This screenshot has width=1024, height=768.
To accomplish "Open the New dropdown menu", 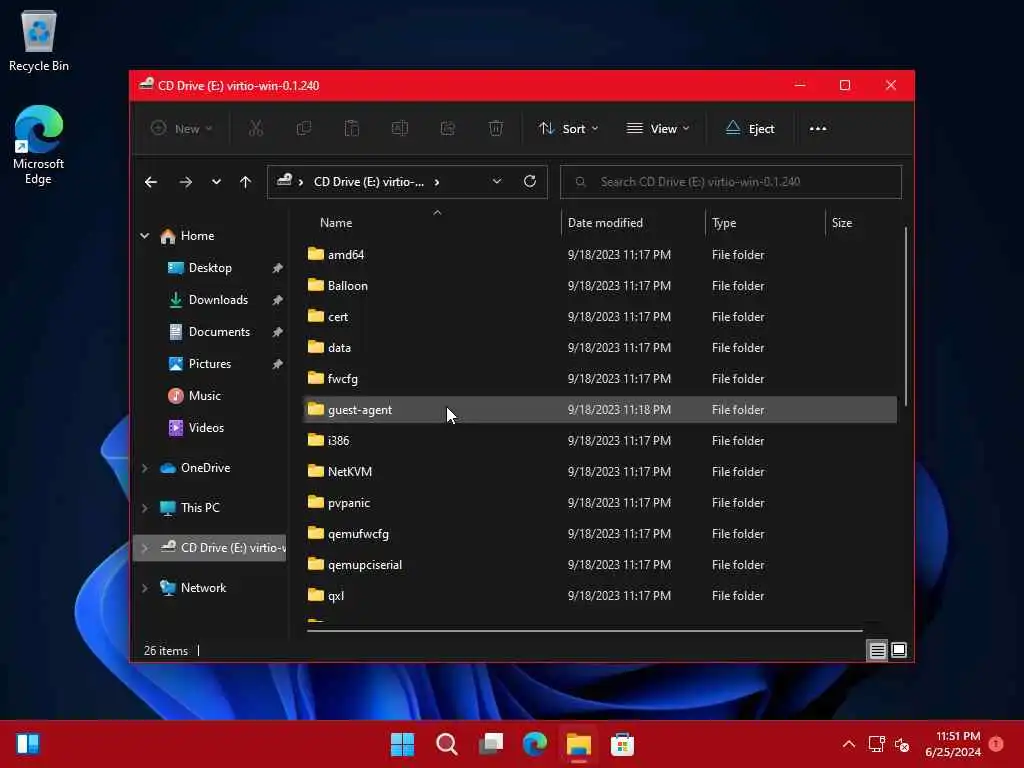I will coord(182,129).
